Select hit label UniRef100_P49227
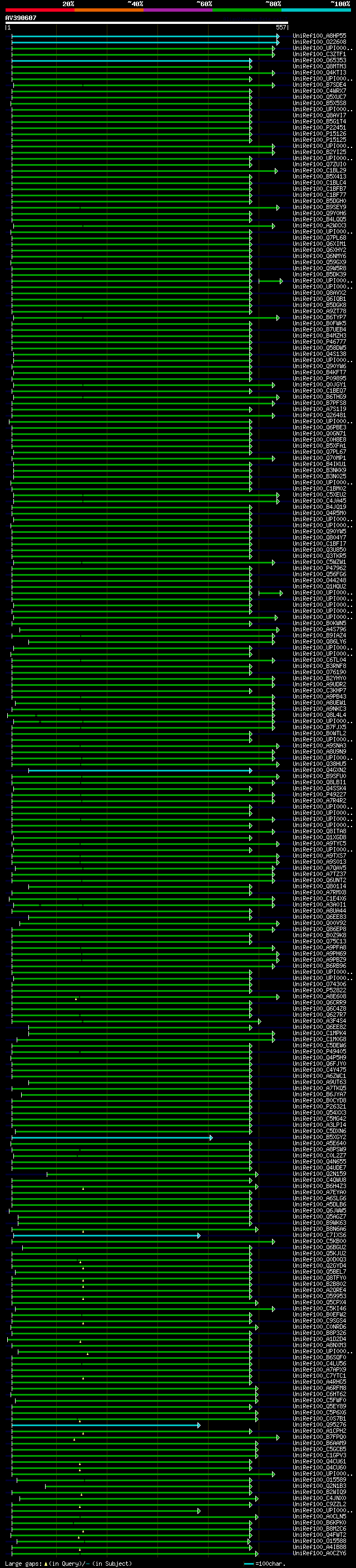Screen dimensions: 356x1568 click(319, 794)
